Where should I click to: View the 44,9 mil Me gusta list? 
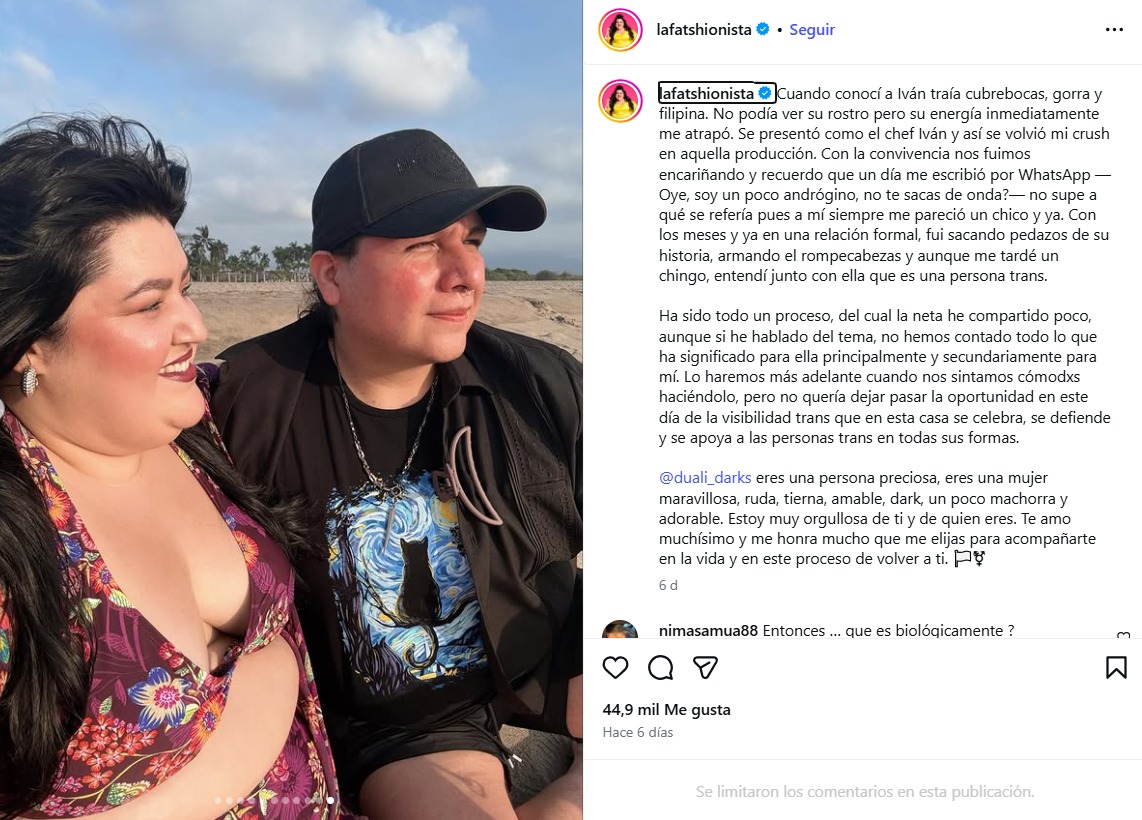coord(666,709)
